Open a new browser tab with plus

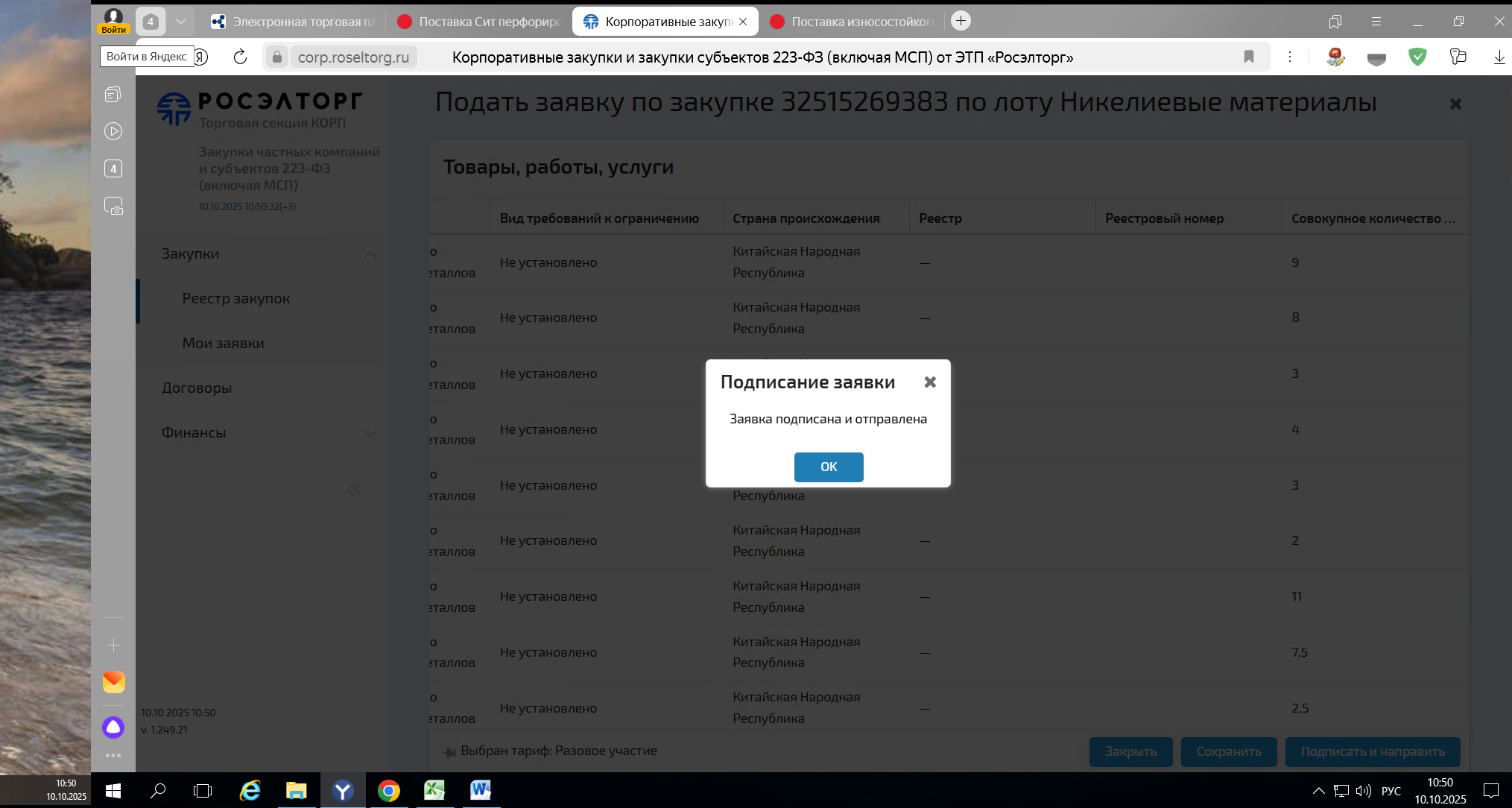pos(961,21)
